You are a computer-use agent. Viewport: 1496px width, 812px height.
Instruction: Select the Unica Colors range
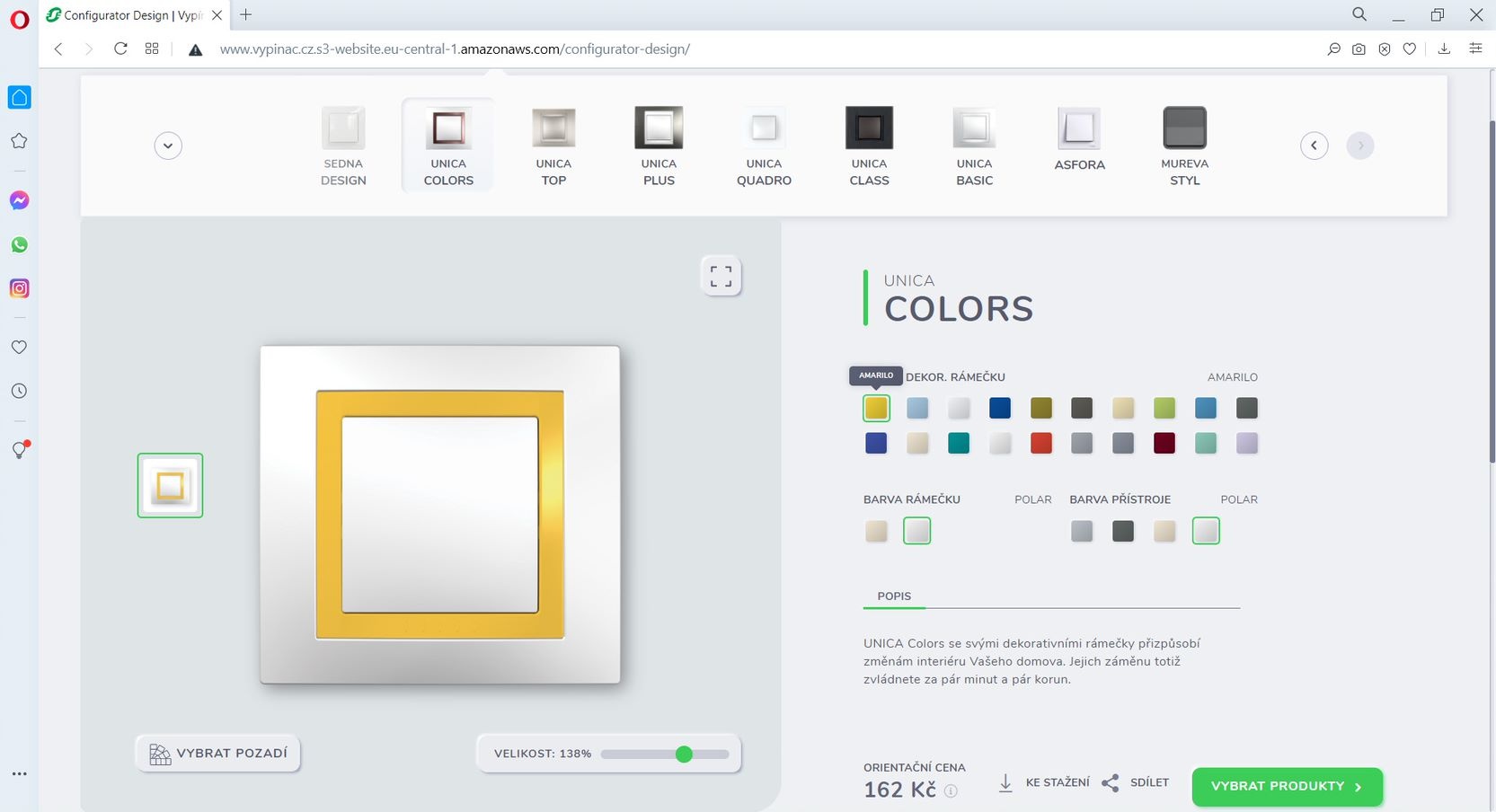[448, 146]
